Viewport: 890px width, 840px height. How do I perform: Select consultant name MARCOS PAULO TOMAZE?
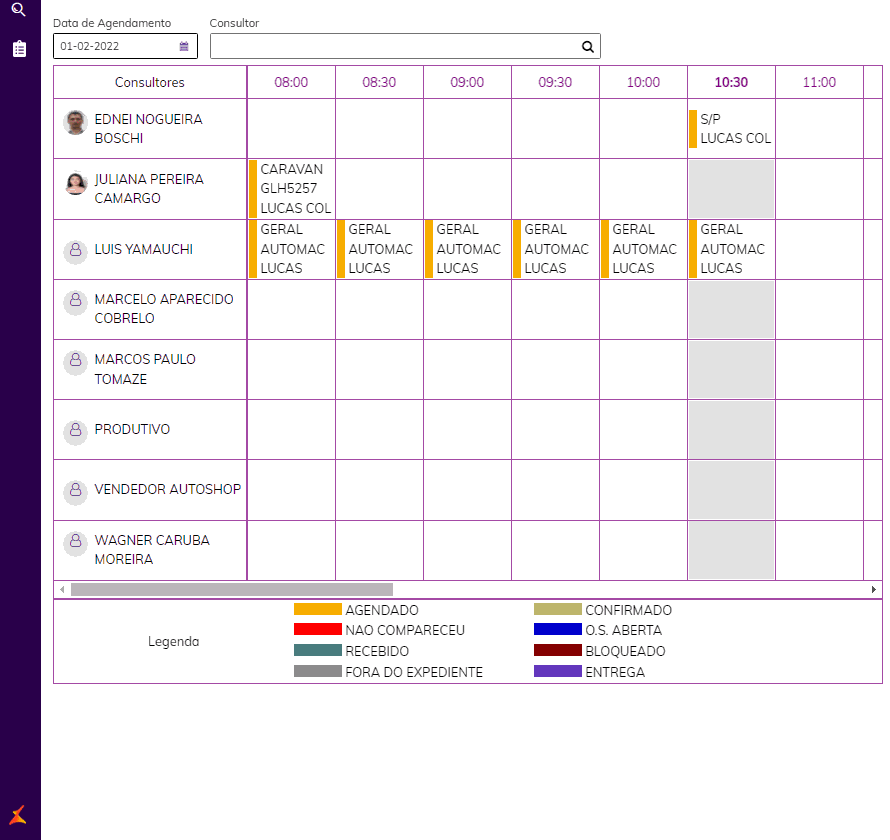(x=145, y=369)
